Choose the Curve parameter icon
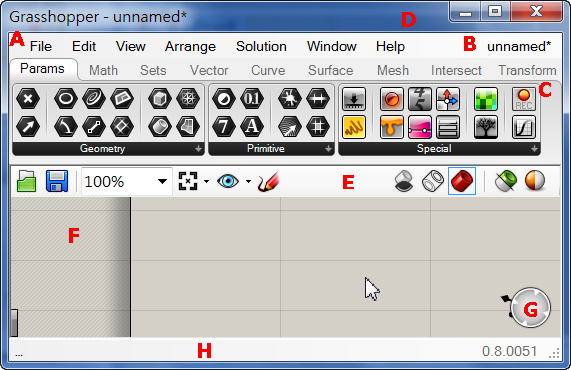571x370 pixels. [66, 127]
